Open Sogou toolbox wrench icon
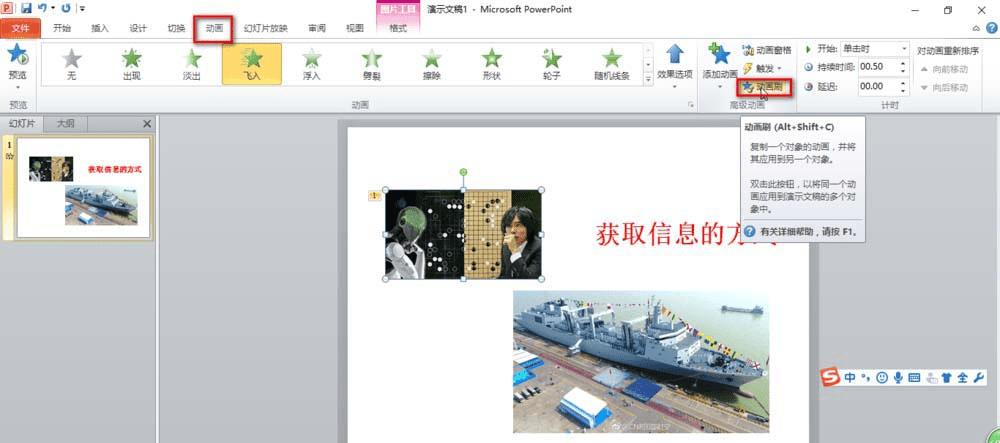Image resolution: width=1000 pixels, height=443 pixels. (979, 378)
